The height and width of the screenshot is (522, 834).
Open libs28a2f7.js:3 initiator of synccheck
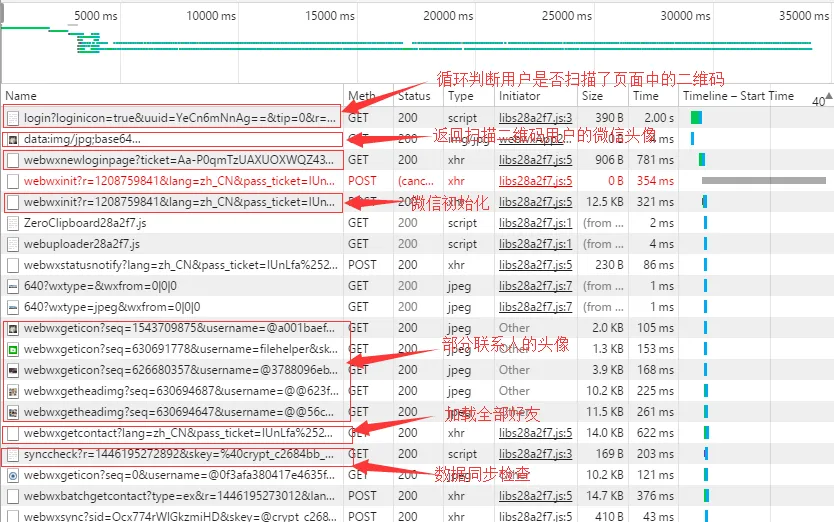[535, 454]
